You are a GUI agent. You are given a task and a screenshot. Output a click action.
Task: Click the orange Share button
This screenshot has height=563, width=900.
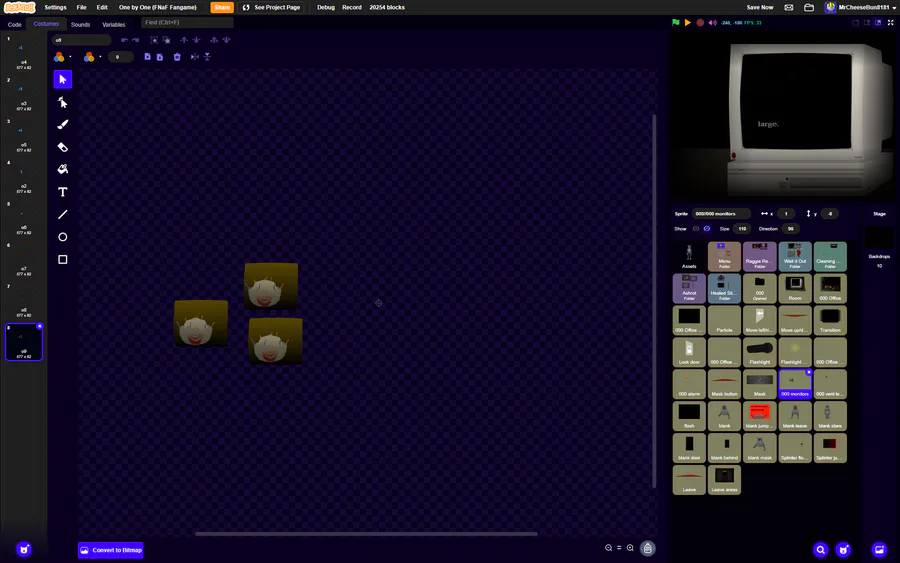tap(222, 7)
